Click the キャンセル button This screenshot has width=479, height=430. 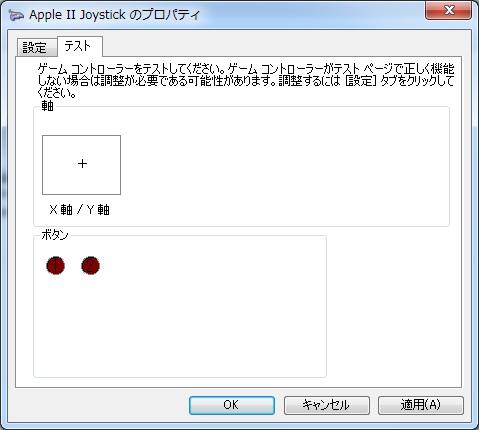coord(327,405)
